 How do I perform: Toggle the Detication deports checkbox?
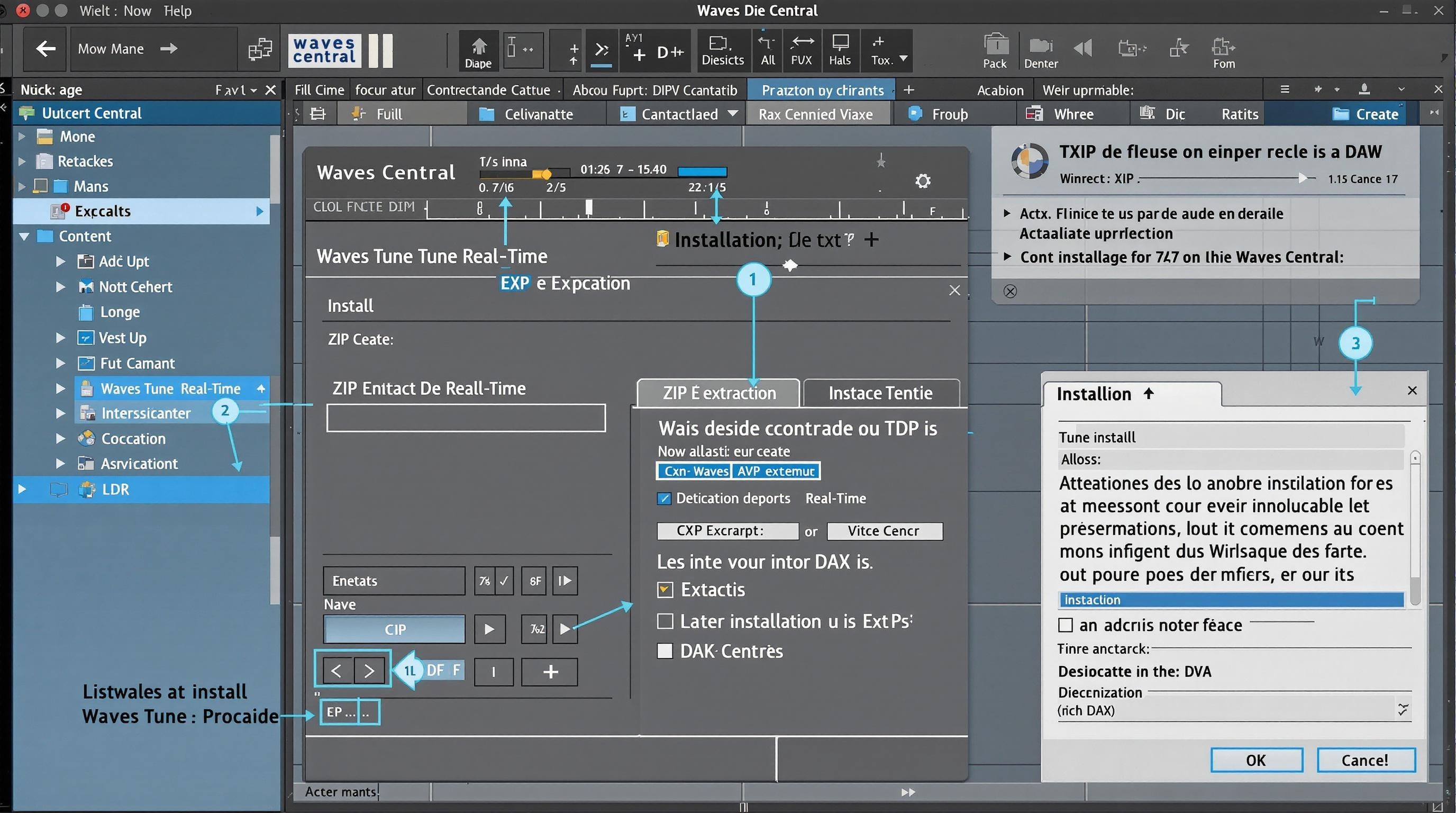[x=664, y=498]
